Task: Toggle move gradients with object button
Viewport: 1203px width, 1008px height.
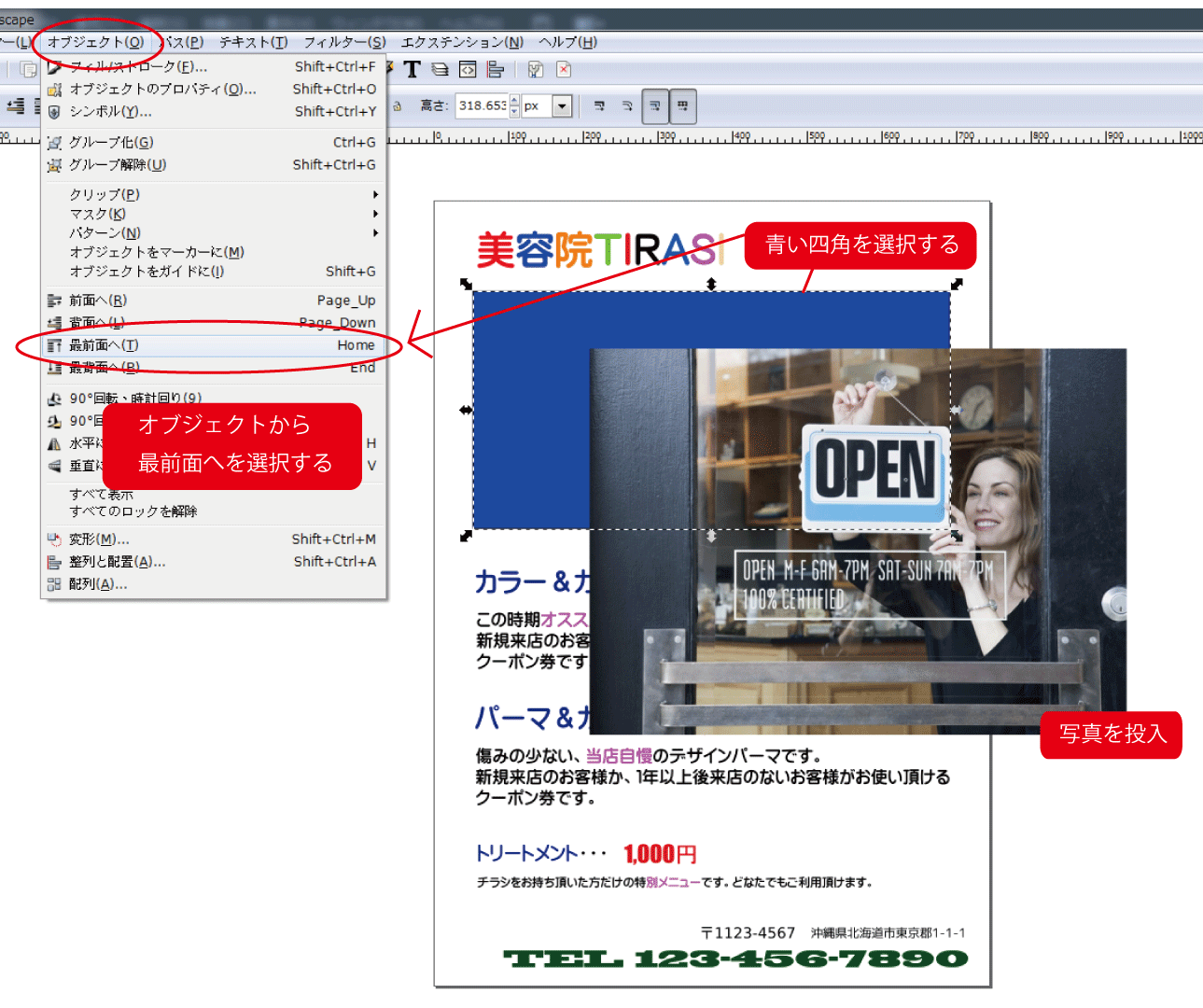Action: click(x=655, y=106)
